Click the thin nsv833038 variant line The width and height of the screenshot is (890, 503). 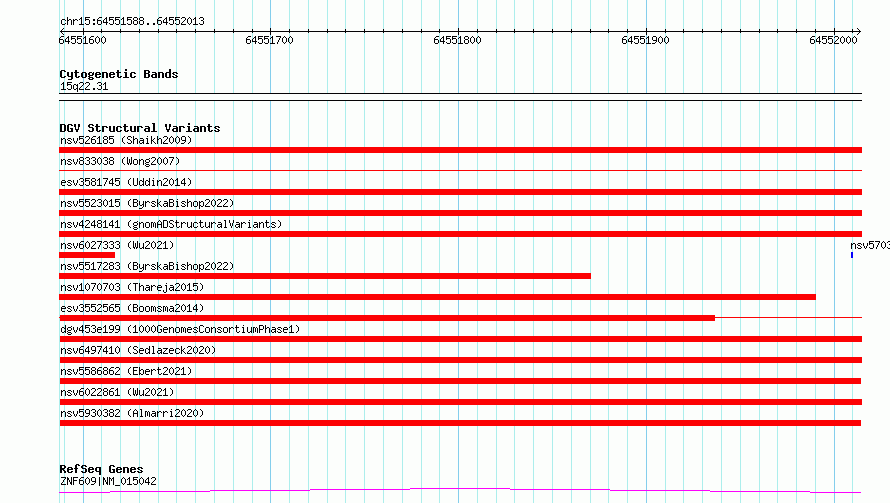[460, 170]
